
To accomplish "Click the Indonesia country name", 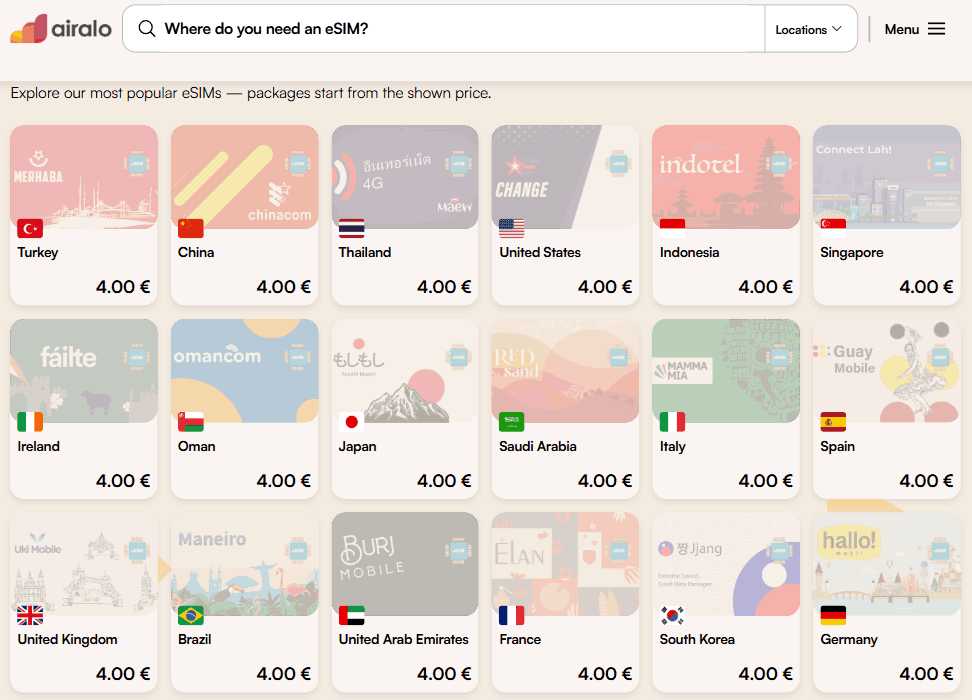I will [x=689, y=252].
